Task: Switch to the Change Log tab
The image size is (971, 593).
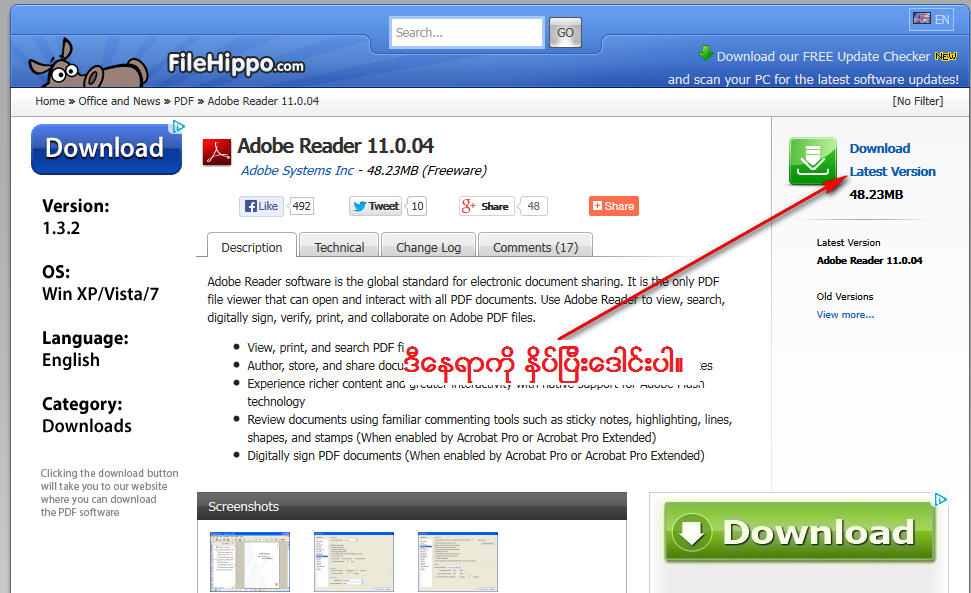Action: (429, 247)
